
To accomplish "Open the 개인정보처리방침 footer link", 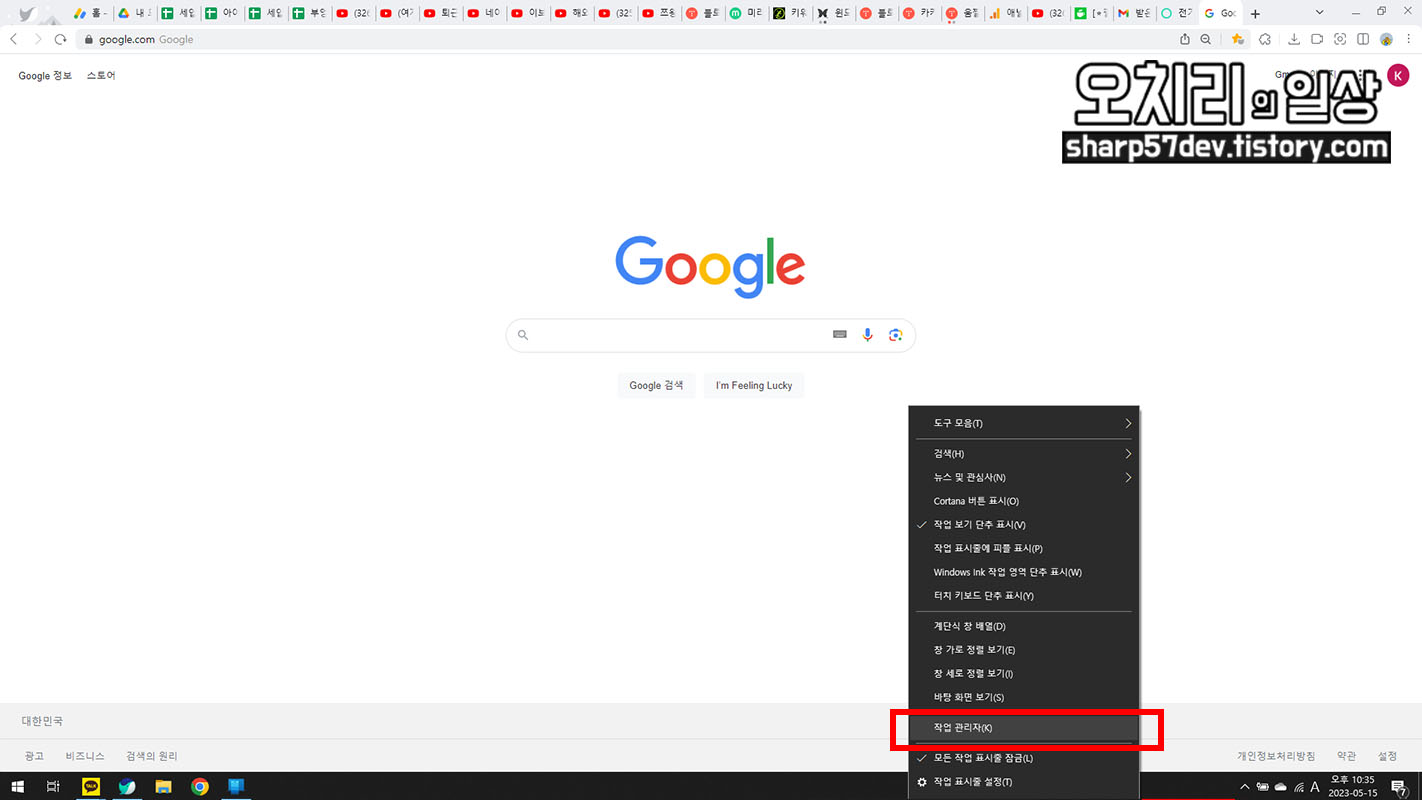I will point(1276,756).
